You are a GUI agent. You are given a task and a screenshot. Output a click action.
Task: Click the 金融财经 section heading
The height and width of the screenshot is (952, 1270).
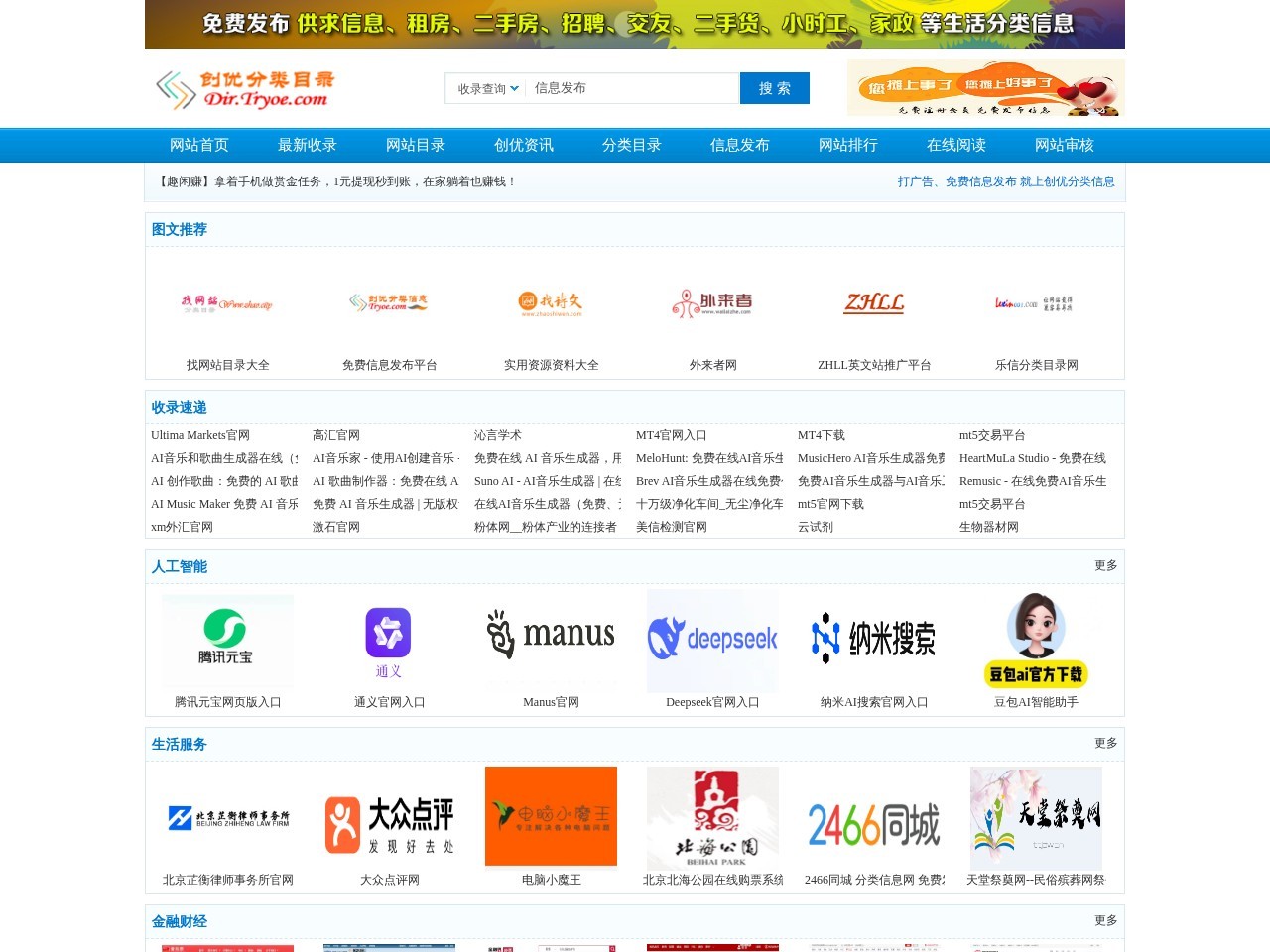click(x=180, y=921)
